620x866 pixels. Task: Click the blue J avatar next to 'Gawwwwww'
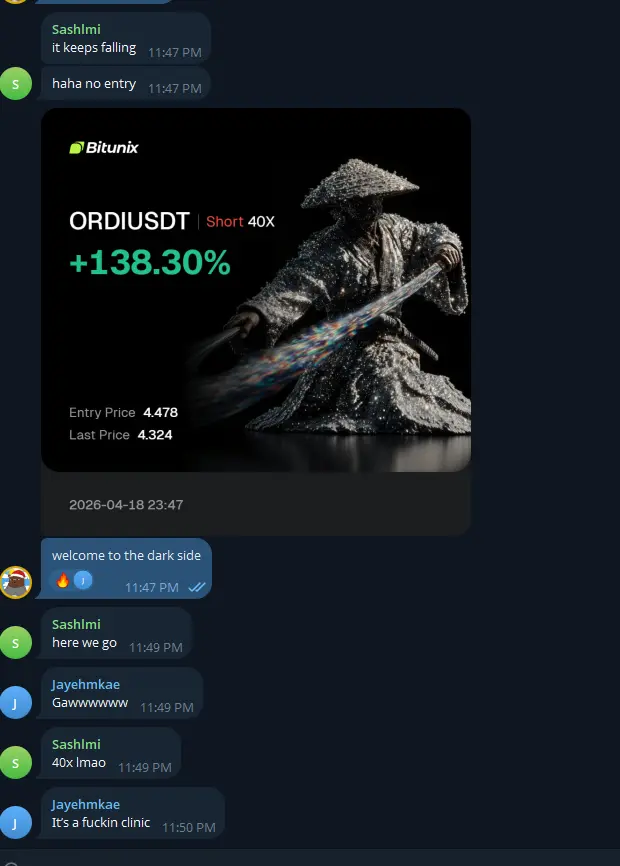tap(15, 703)
